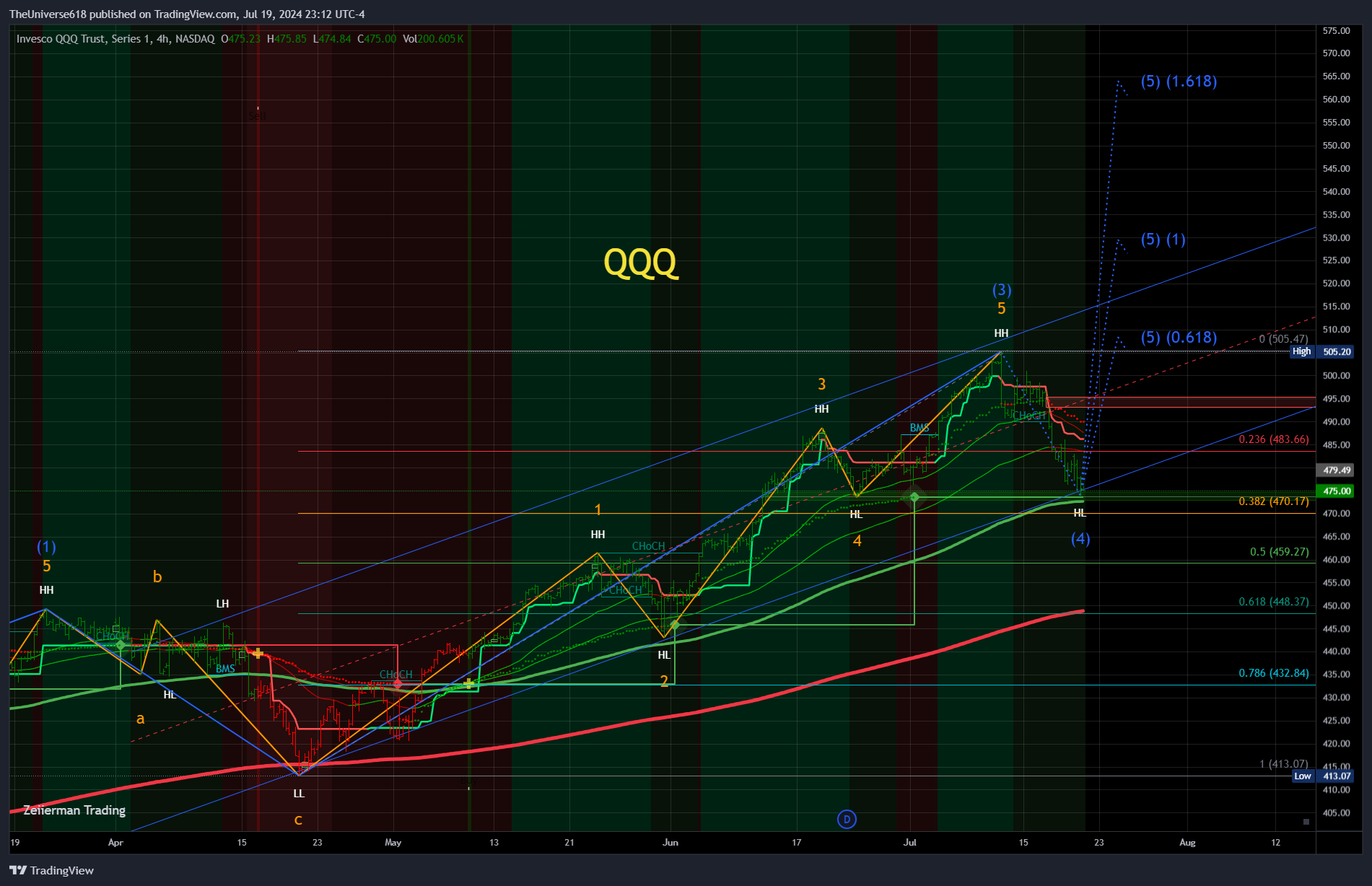
Task: Select the 1 (413.07) Fibonacci label
Action: click(1283, 764)
